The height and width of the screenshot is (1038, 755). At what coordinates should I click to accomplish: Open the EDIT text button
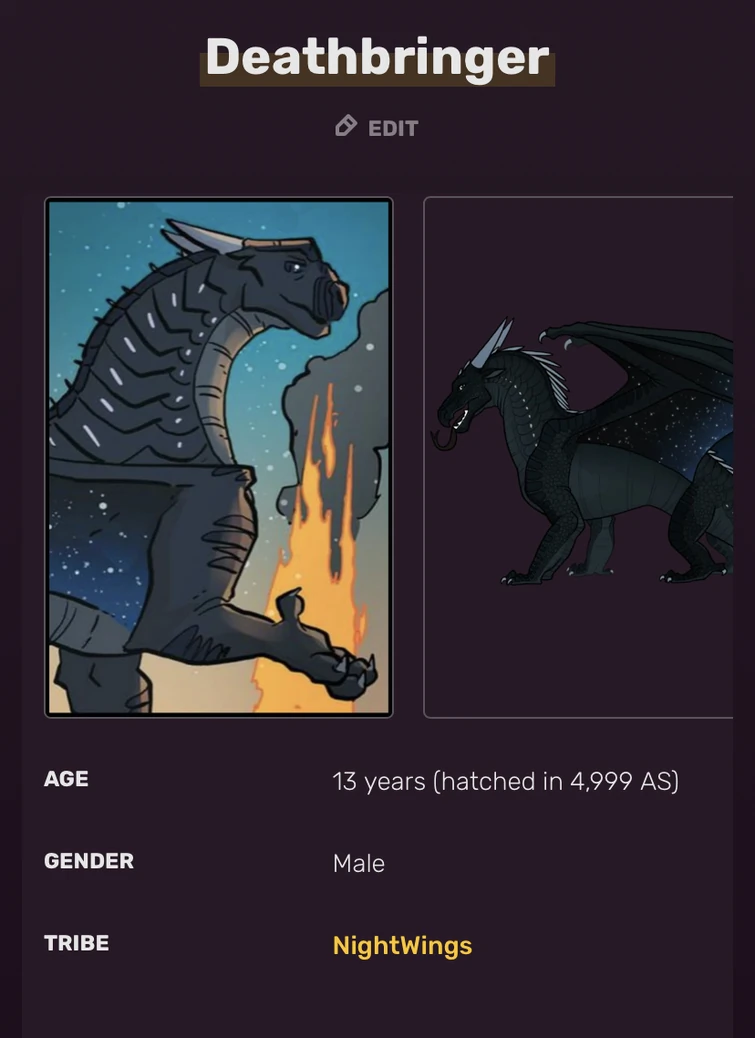point(393,128)
